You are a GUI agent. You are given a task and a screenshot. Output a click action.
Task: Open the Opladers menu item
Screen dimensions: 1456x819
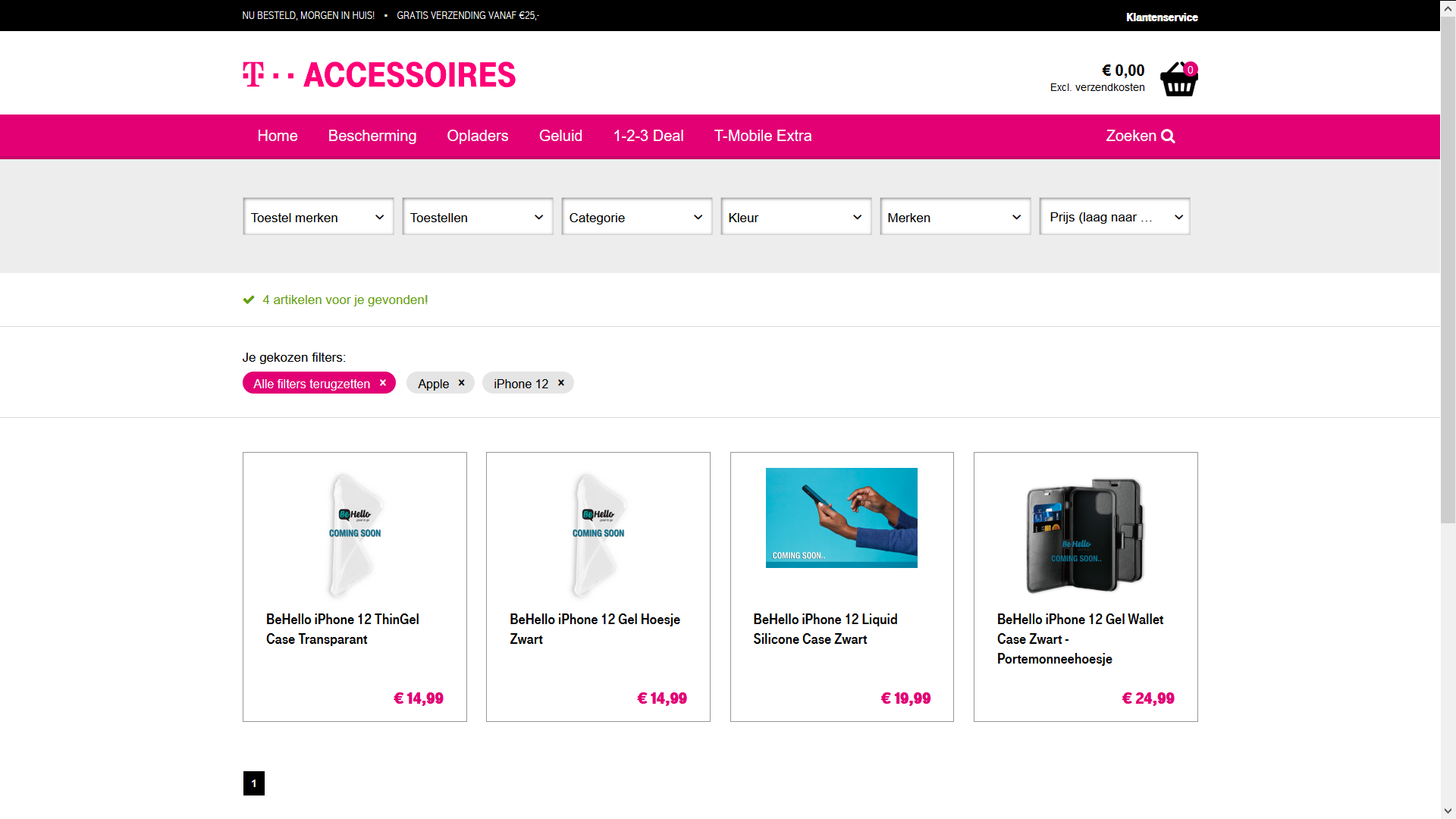(477, 136)
